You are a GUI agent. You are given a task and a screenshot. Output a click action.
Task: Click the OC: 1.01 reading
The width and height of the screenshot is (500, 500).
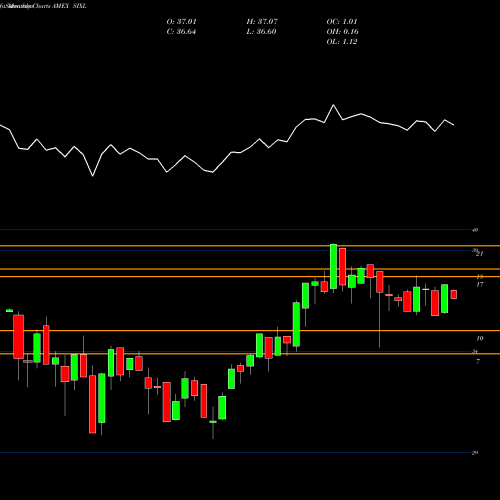point(342,22)
